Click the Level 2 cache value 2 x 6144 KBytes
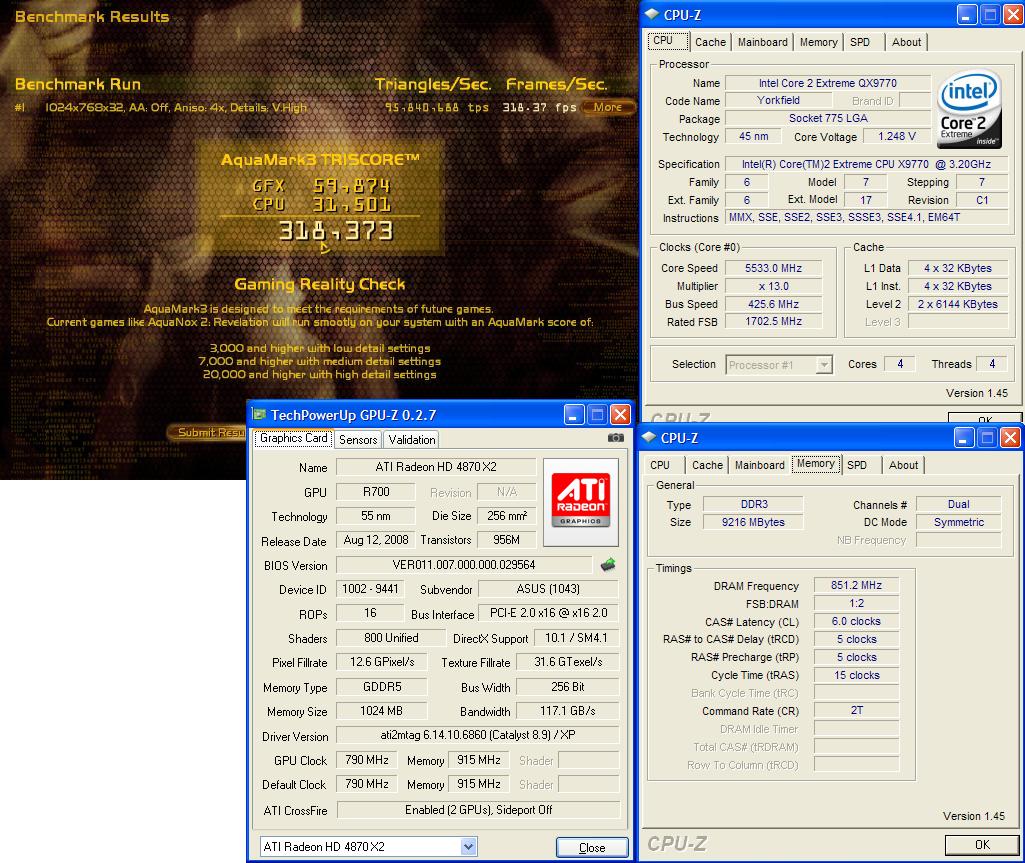 click(957, 304)
